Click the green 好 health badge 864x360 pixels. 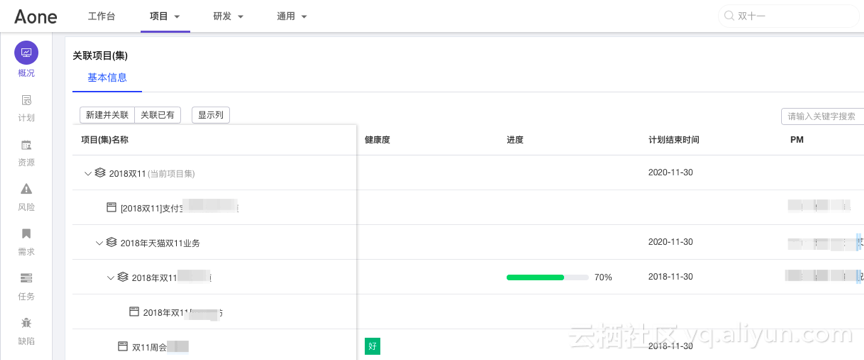pos(372,347)
